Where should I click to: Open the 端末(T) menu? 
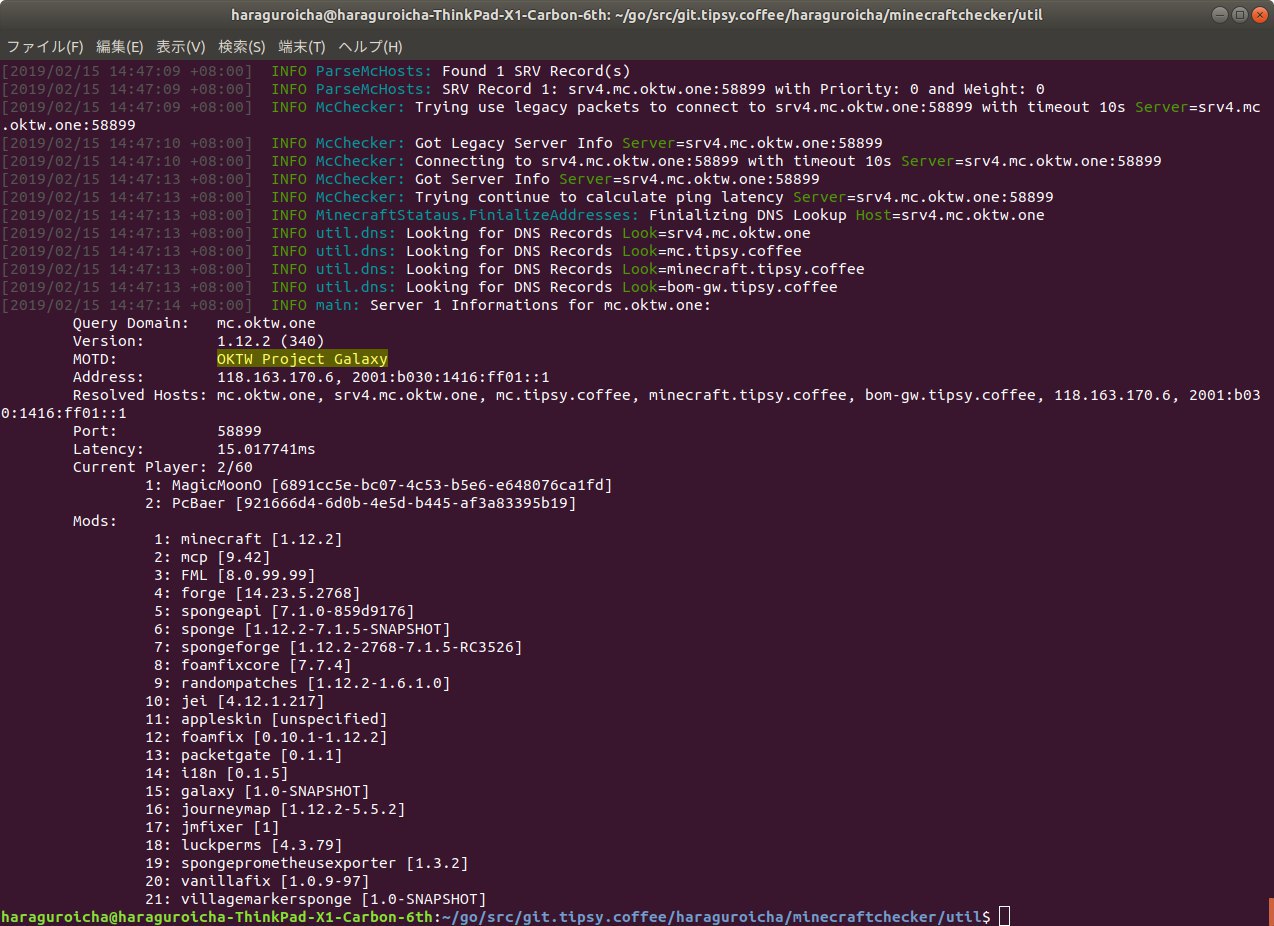coord(302,47)
